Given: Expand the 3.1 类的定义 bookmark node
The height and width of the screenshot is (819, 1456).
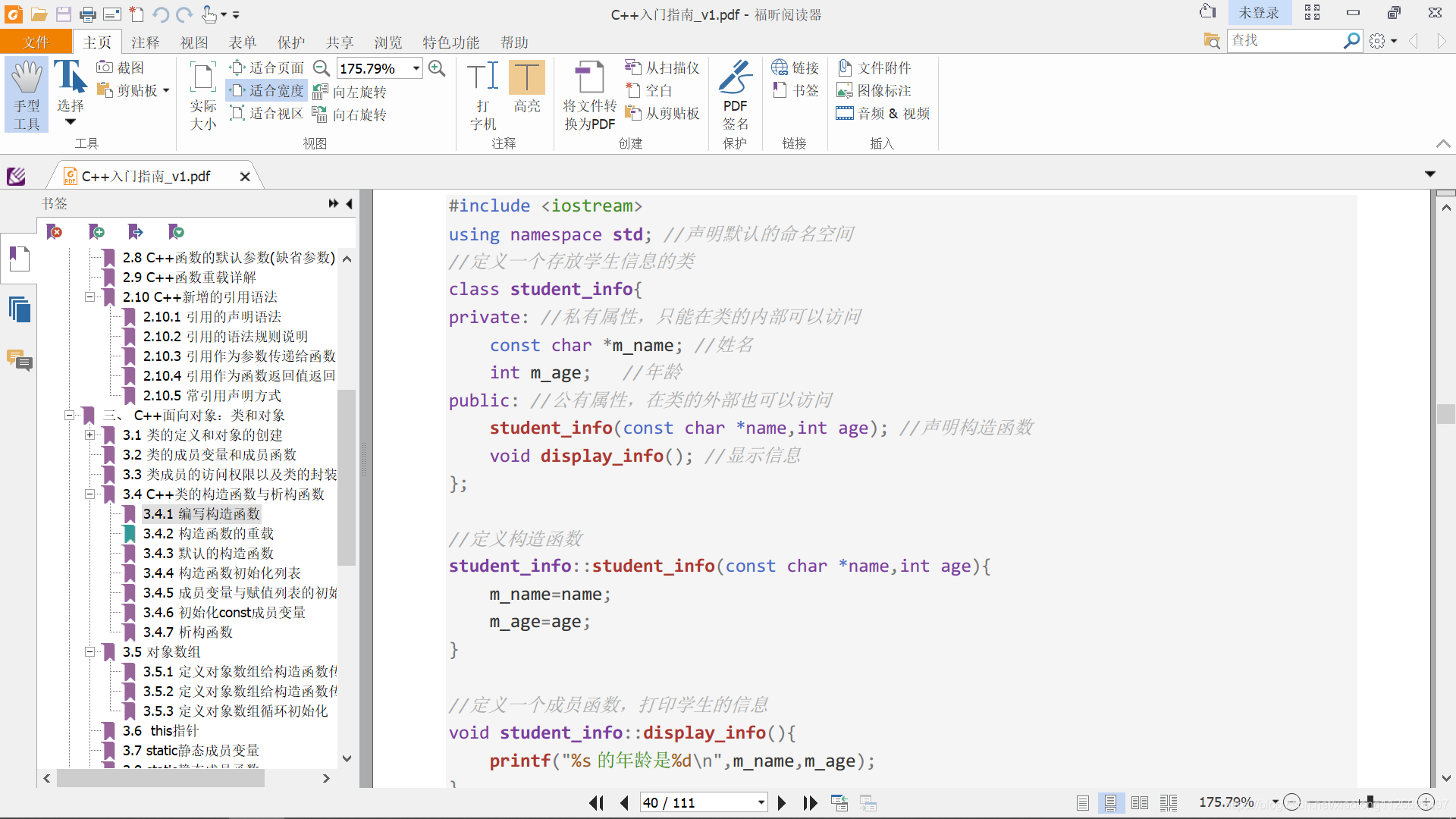Looking at the screenshot, I should coord(89,435).
